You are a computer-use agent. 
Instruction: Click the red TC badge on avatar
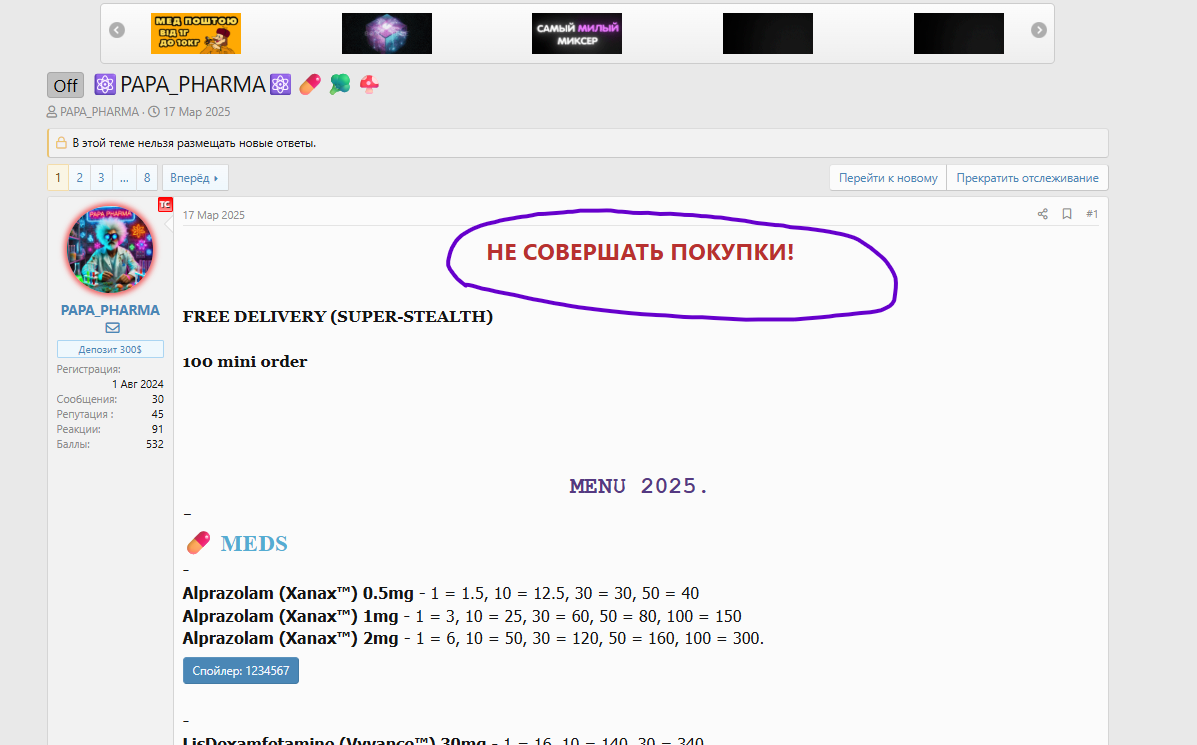166,205
